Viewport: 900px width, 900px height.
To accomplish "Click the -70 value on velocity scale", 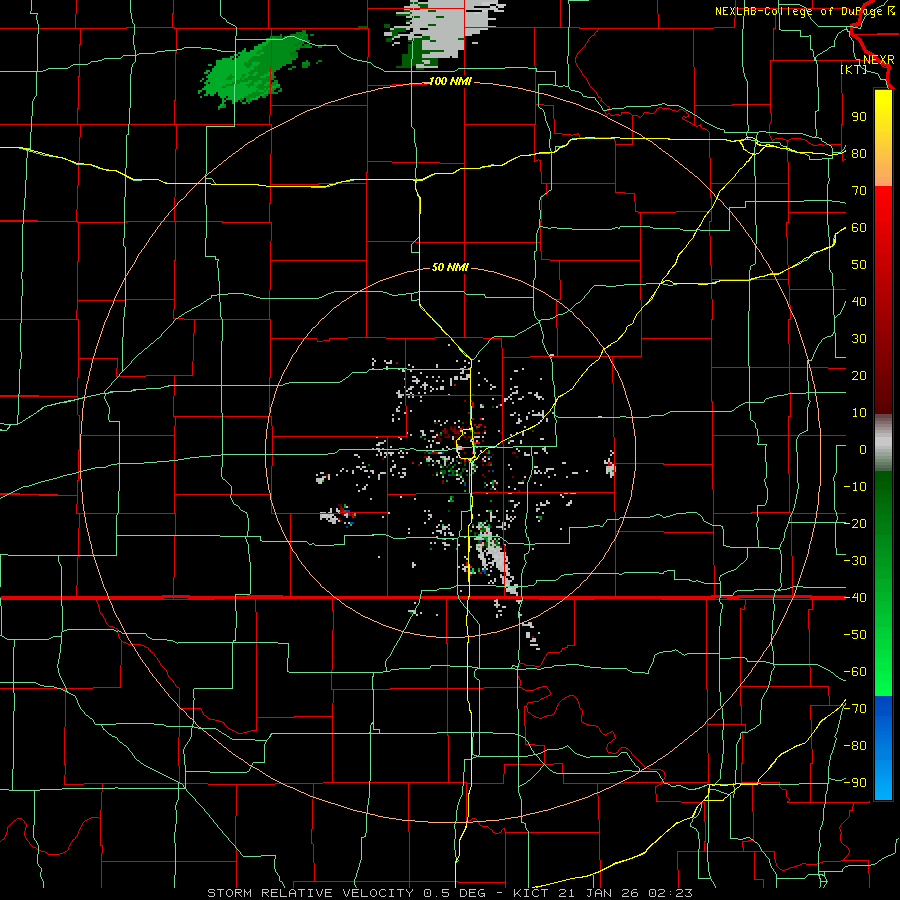I will [855, 709].
